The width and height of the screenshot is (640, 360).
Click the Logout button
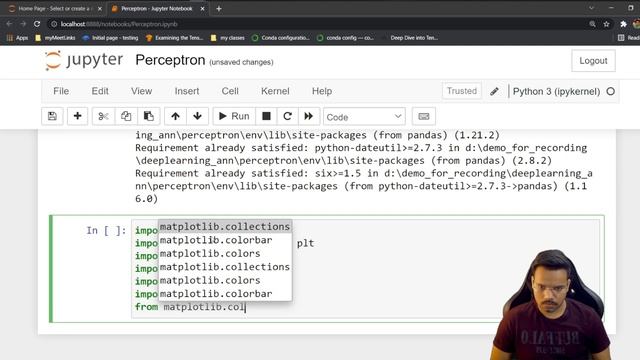coord(593,61)
